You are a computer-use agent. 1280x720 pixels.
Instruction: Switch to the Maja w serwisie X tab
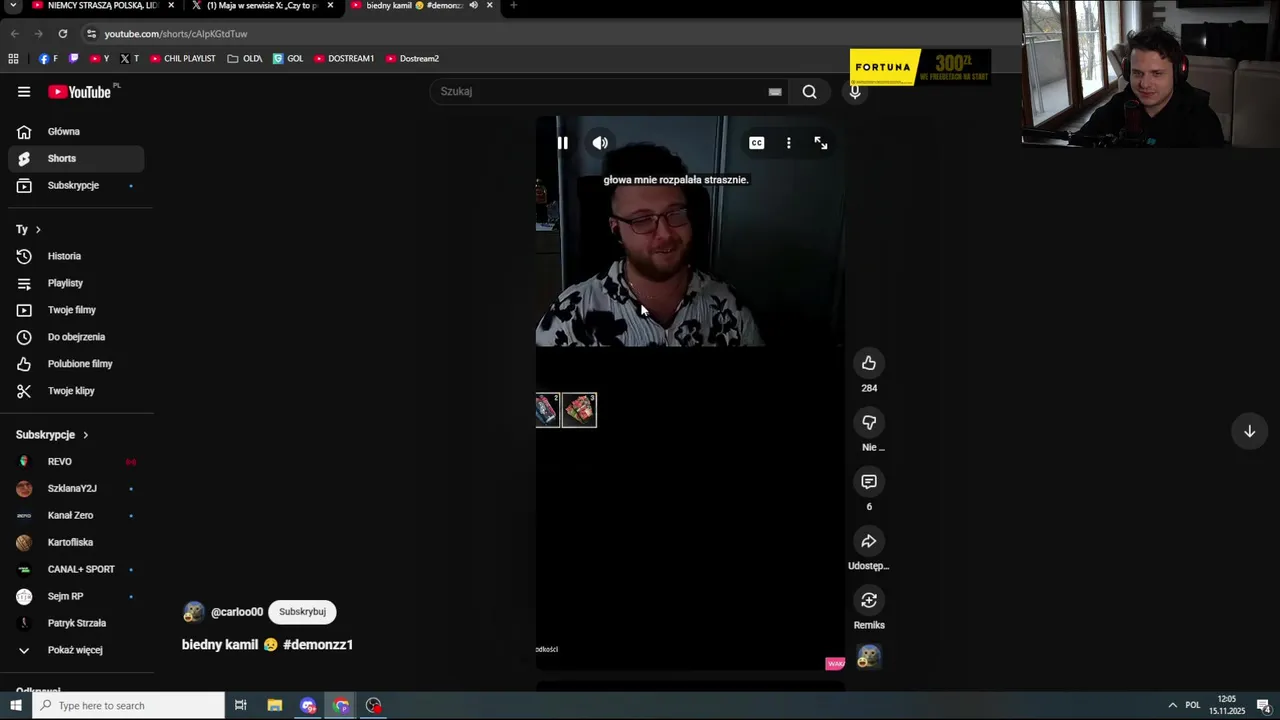pyautogui.click(x=262, y=6)
